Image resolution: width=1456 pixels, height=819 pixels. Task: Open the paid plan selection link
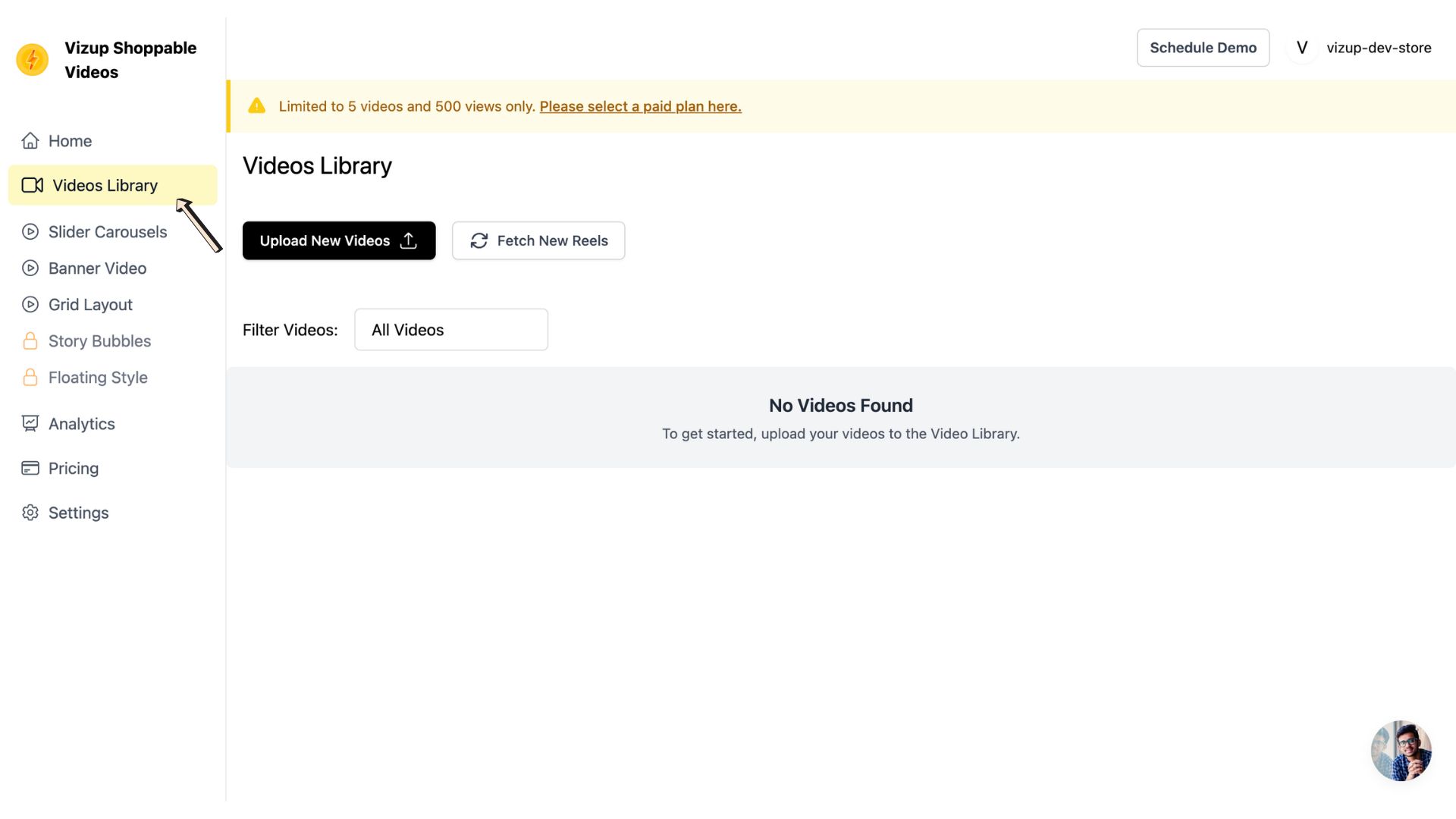click(x=639, y=106)
